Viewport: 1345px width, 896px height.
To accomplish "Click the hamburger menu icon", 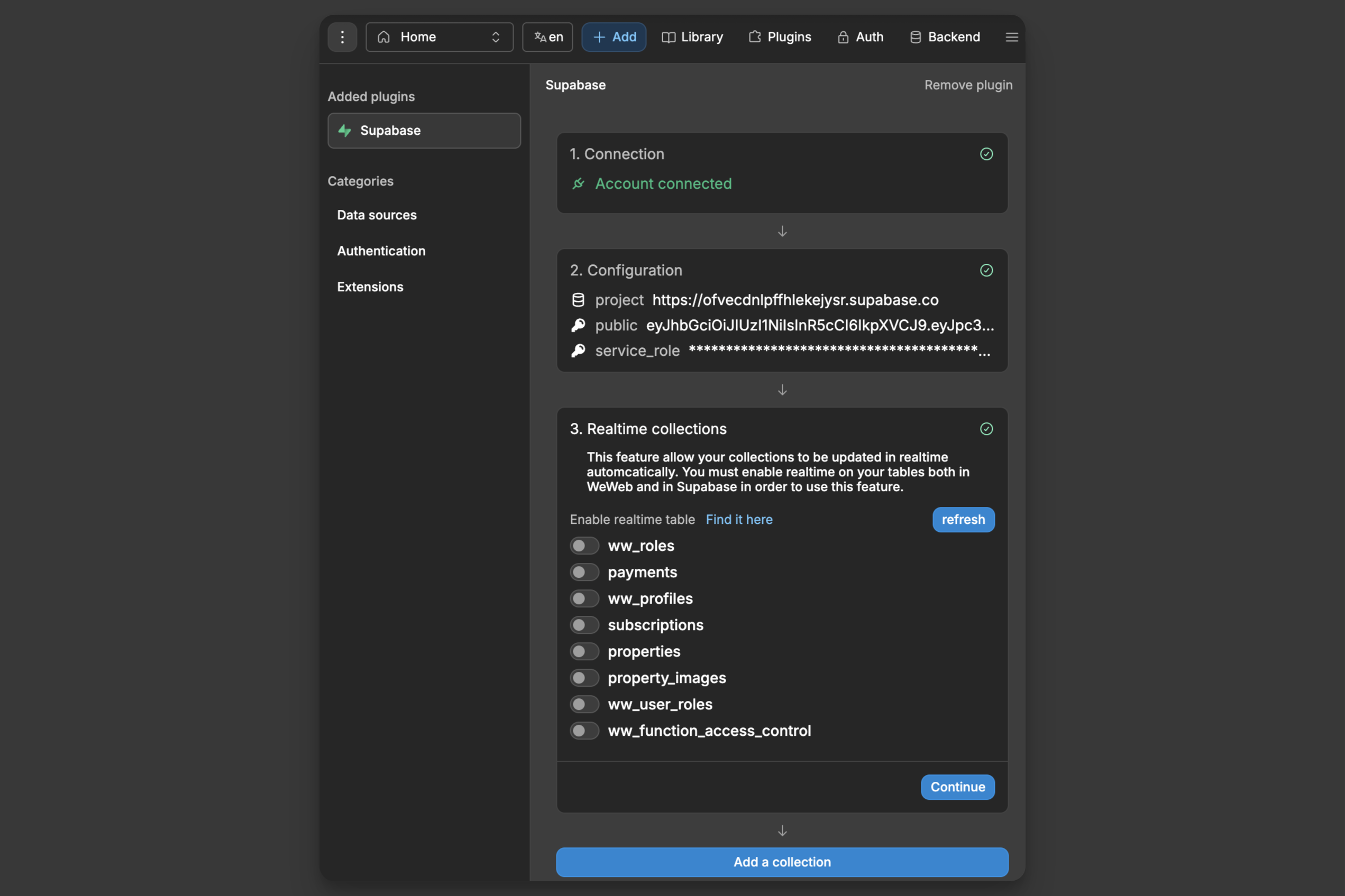I will 1011,37.
